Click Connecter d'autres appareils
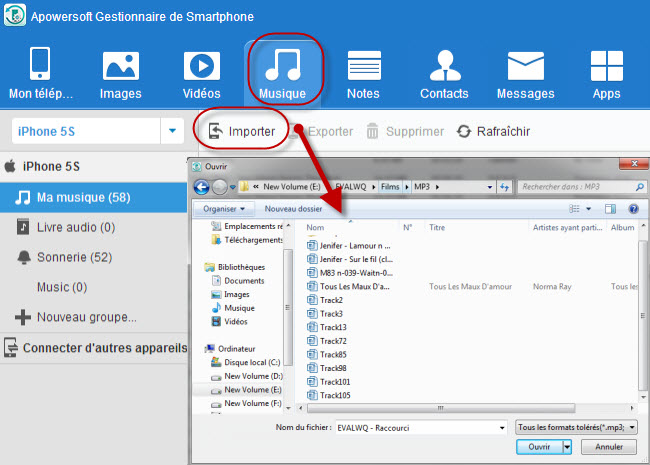 click(95, 348)
